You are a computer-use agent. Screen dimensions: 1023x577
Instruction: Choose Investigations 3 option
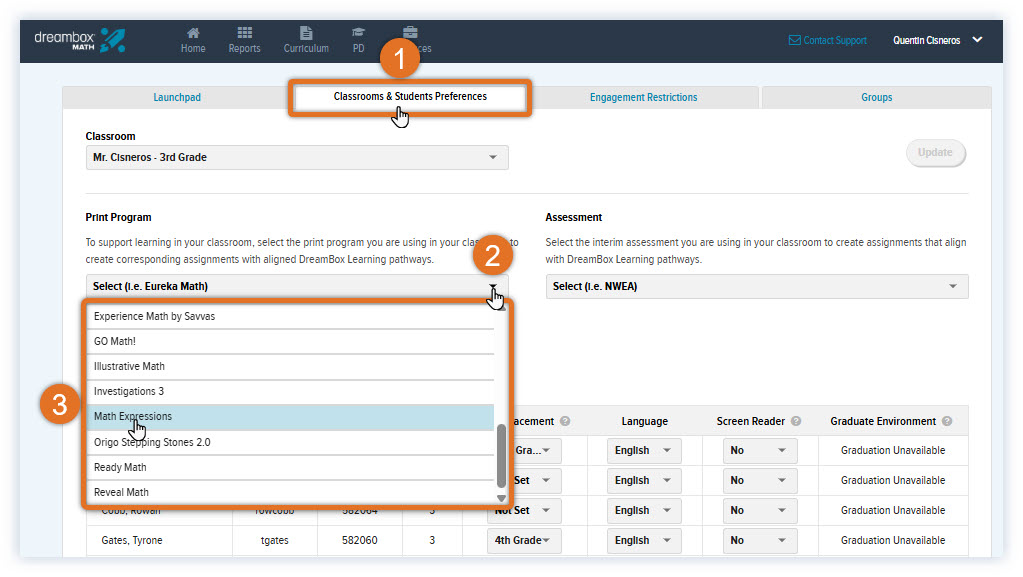[x=290, y=392]
